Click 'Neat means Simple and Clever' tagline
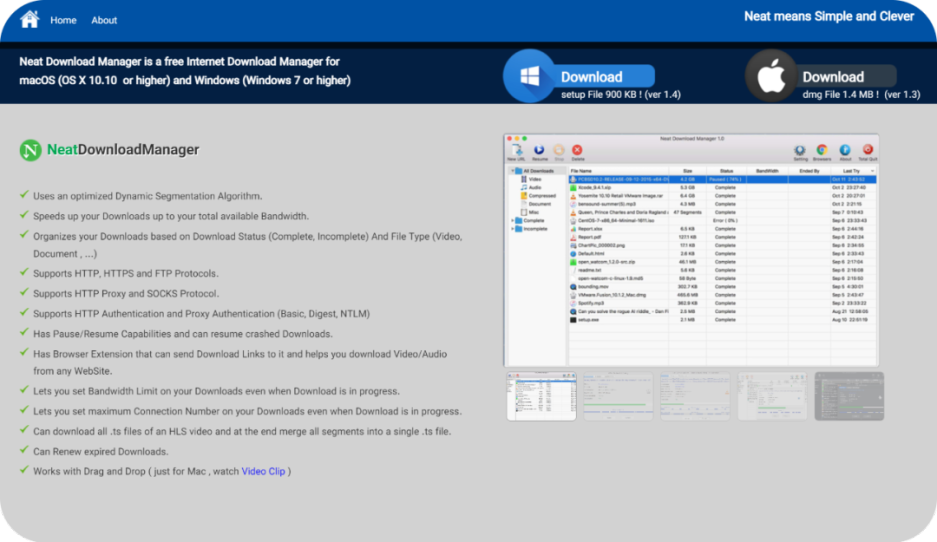The height and width of the screenshot is (542, 937). [829, 17]
